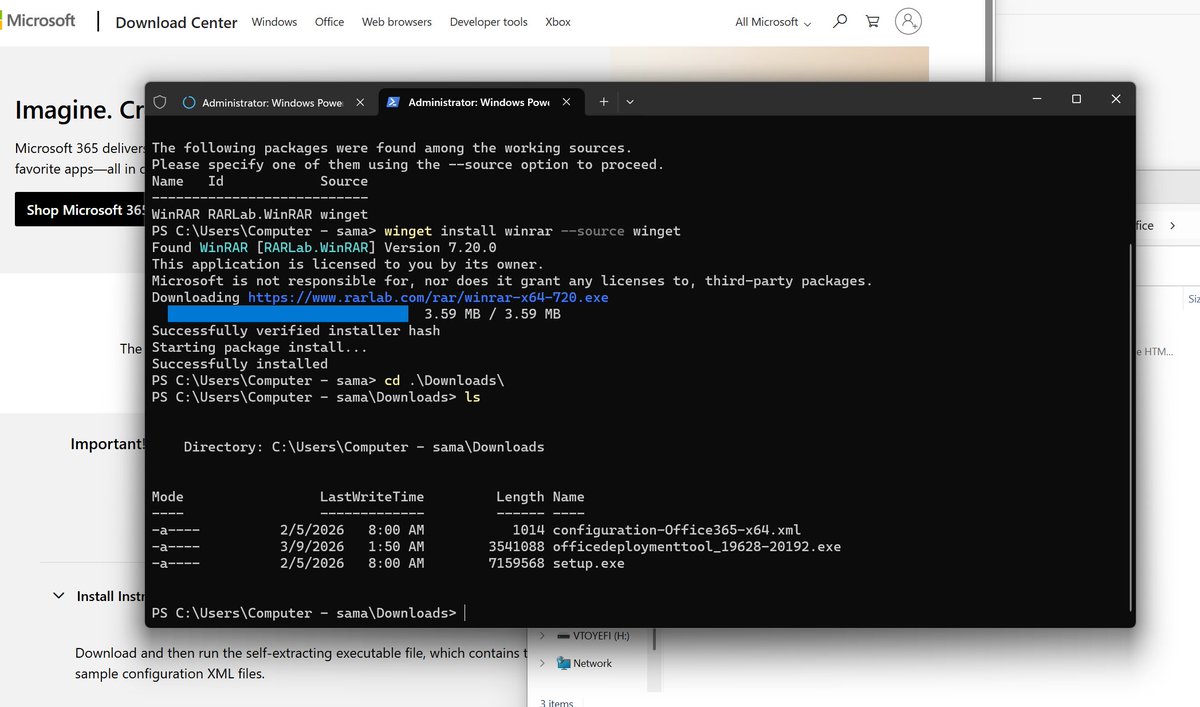Screen dimensions: 1200x707
Task: Click the PowerShell Core icon on first tab
Action: pyautogui.click(x=189, y=102)
